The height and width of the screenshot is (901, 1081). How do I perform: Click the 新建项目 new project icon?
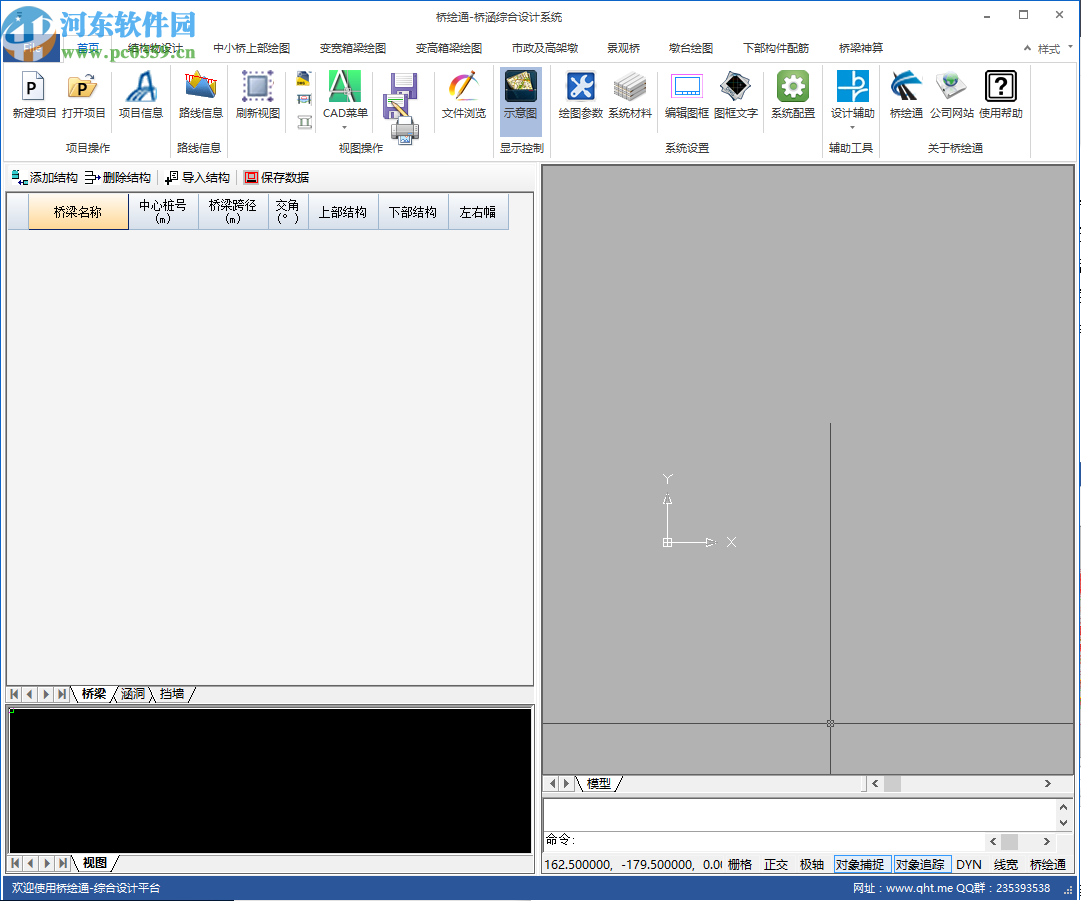click(x=34, y=95)
